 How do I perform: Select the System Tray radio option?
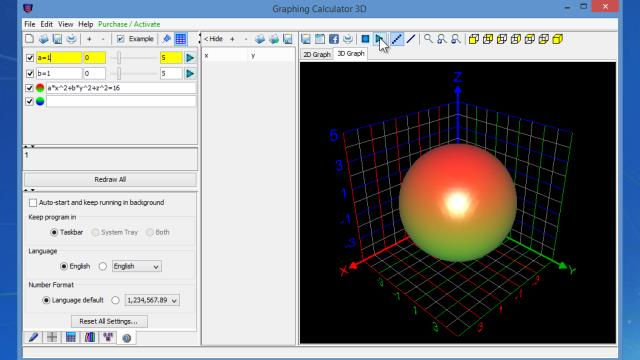pos(96,232)
